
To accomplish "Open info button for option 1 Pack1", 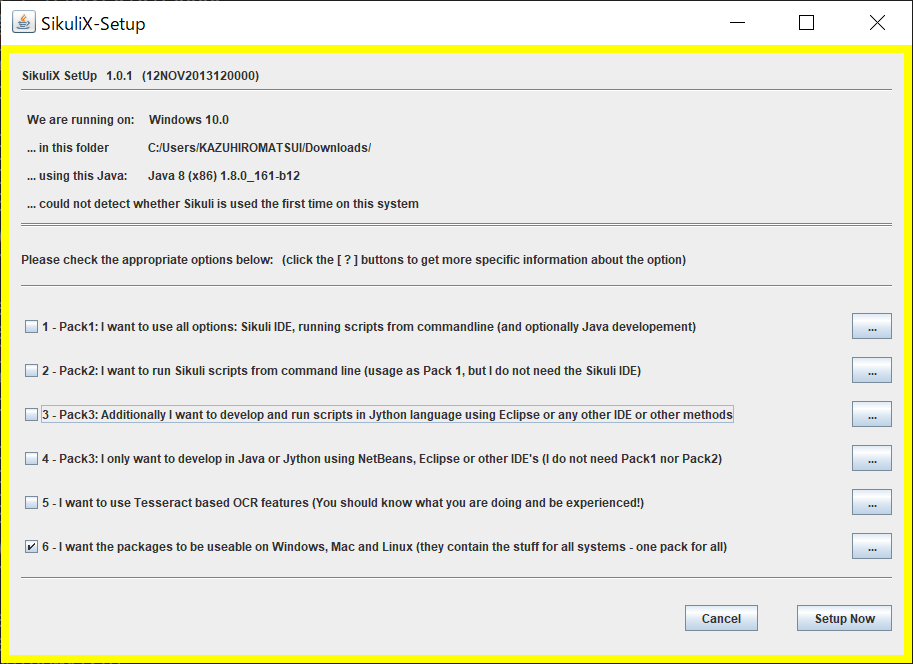I will 872,326.
